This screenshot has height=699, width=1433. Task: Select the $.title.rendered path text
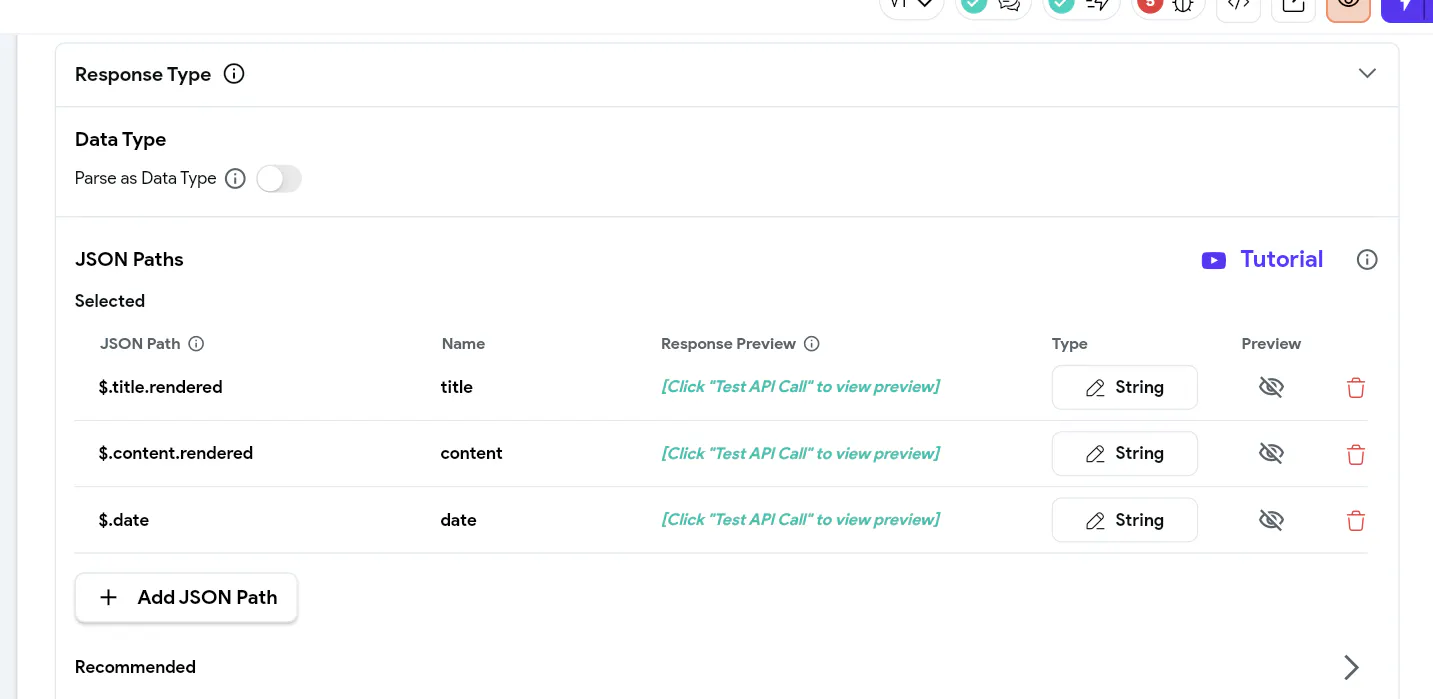(x=160, y=387)
